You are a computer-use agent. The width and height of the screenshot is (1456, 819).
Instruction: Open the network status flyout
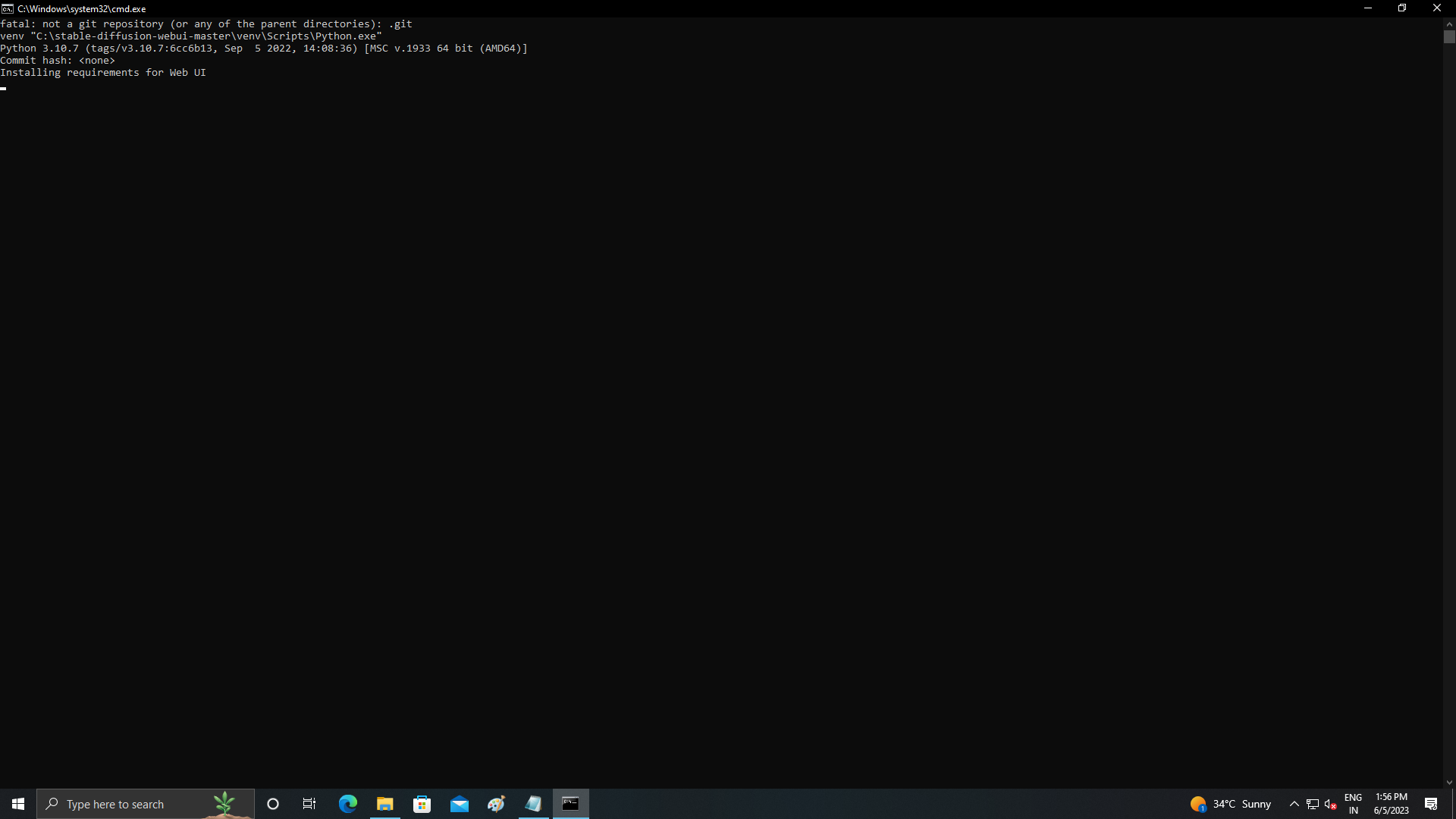pos(1312,804)
